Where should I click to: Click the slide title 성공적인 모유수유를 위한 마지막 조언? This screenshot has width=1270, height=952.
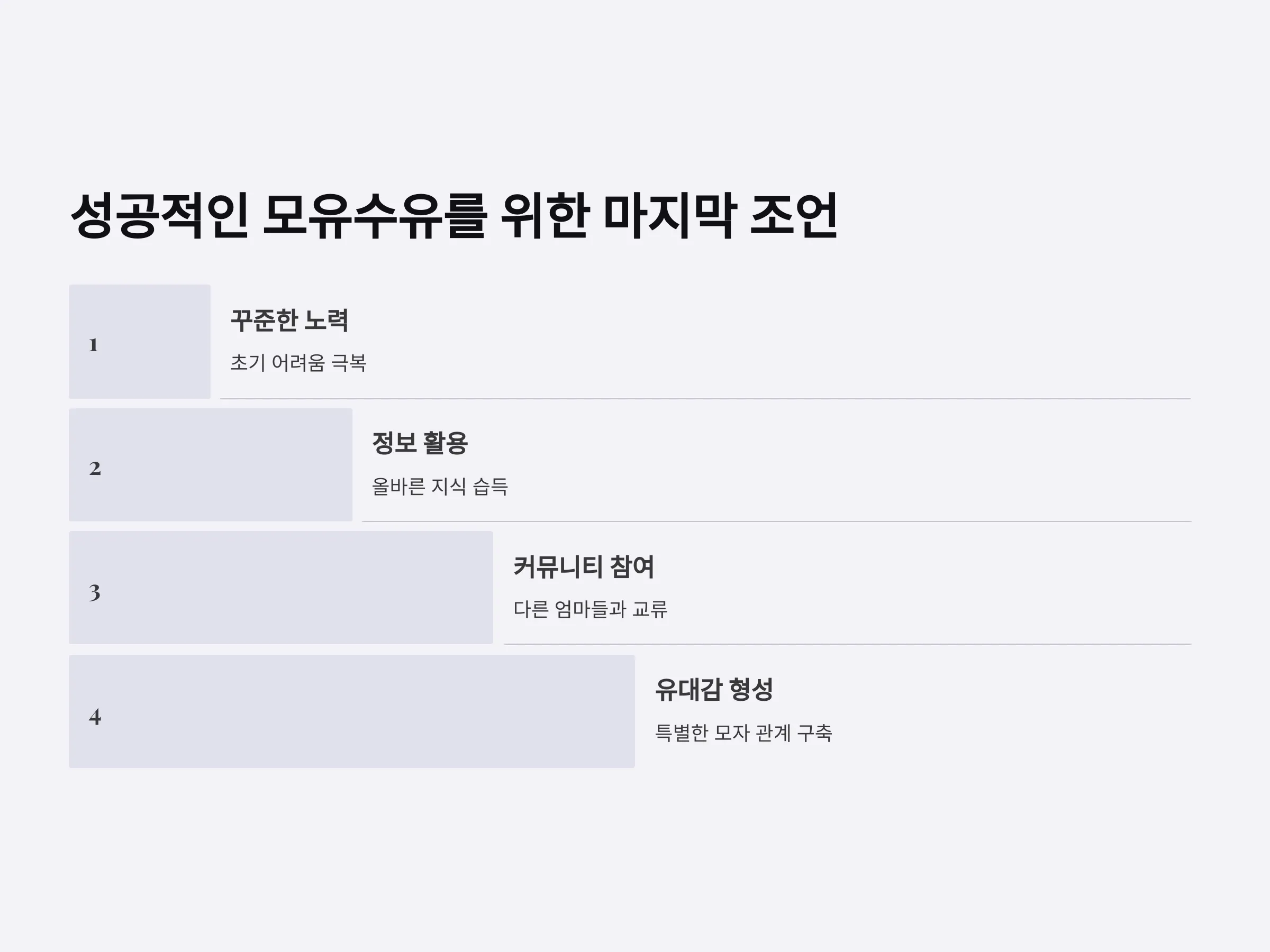click(x=453, y=216)
